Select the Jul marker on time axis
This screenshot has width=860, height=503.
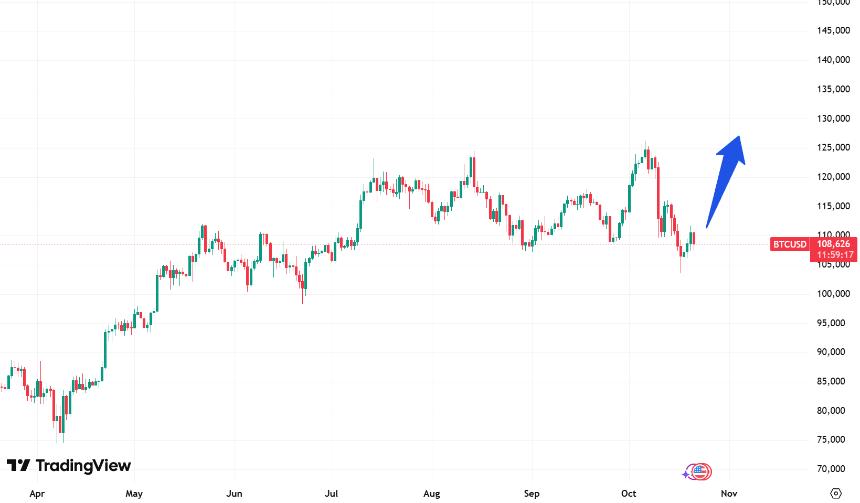coord(333,493)
